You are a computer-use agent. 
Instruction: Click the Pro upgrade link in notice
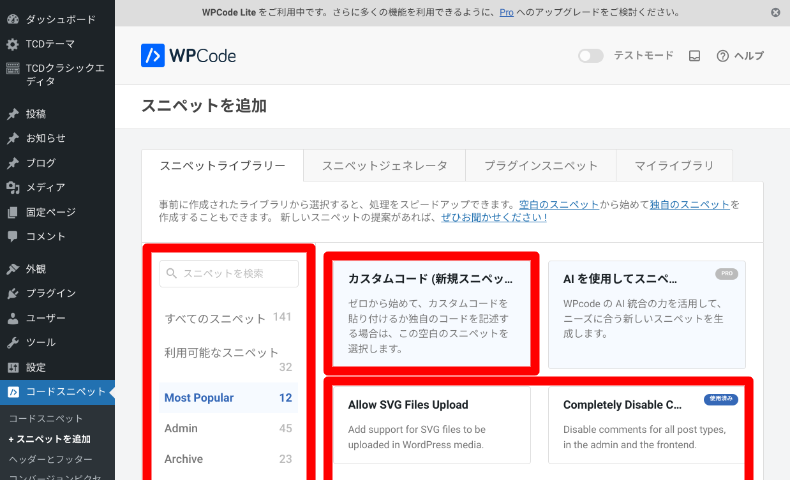506,13
